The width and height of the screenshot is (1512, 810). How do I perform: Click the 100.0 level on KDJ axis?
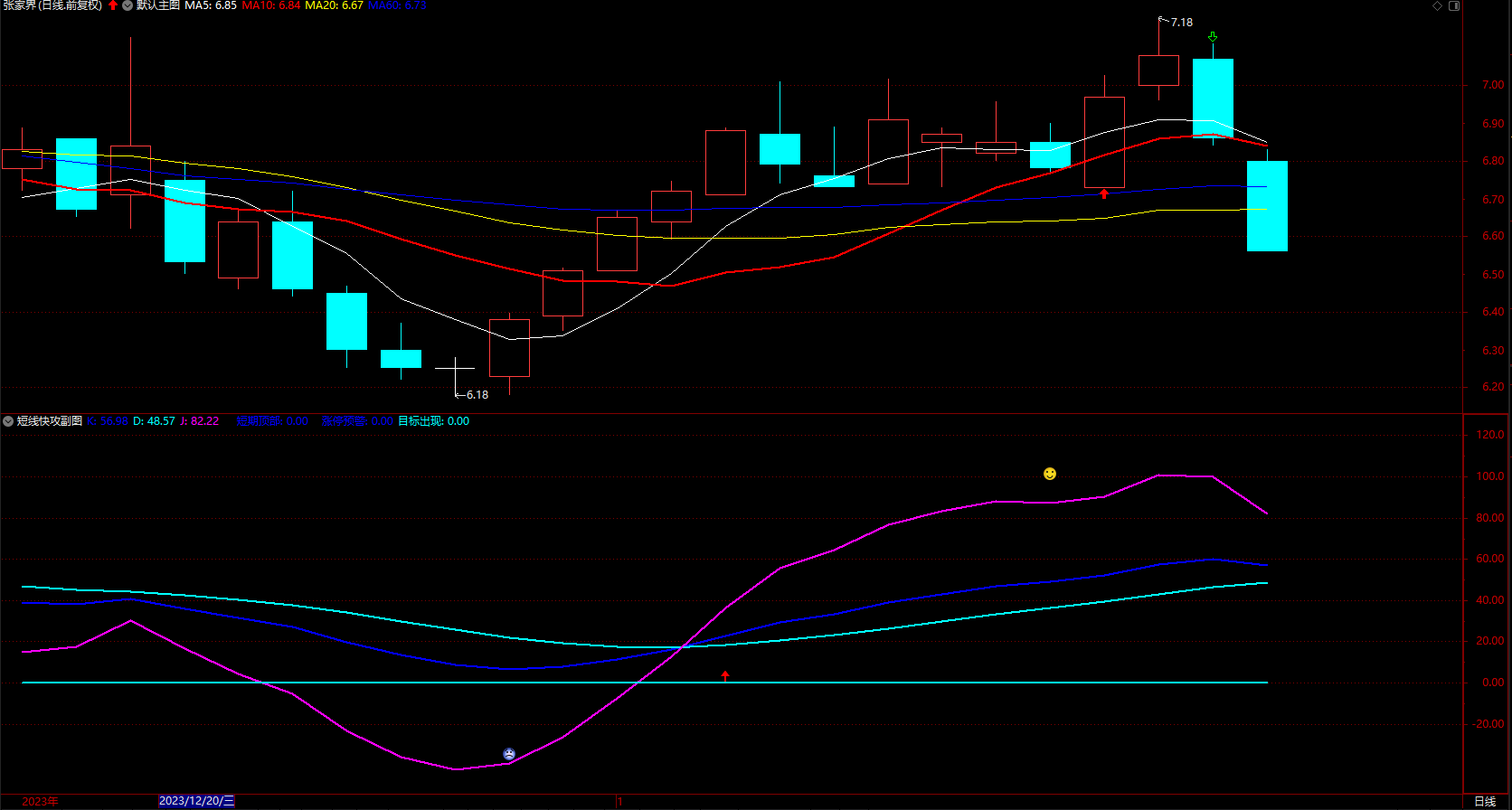pyautogui.click(x=1490, y=476)
